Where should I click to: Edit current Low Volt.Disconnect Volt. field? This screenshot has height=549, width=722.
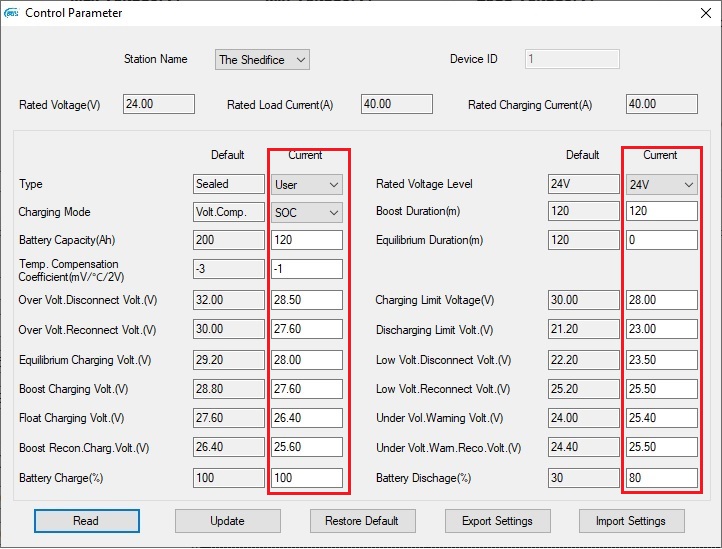pos(662,360)
